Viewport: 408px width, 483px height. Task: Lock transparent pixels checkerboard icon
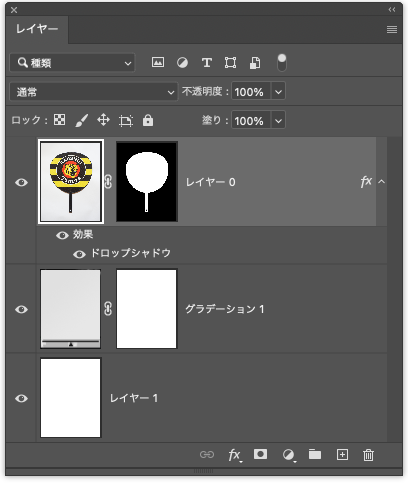pyautogui.click(x=59, y=120)
